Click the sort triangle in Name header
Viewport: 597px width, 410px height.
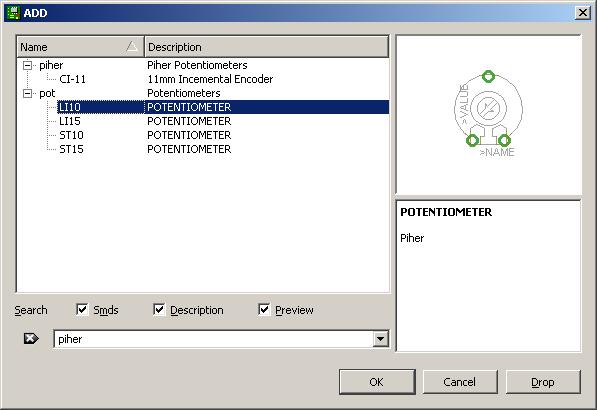coord(132,46)
